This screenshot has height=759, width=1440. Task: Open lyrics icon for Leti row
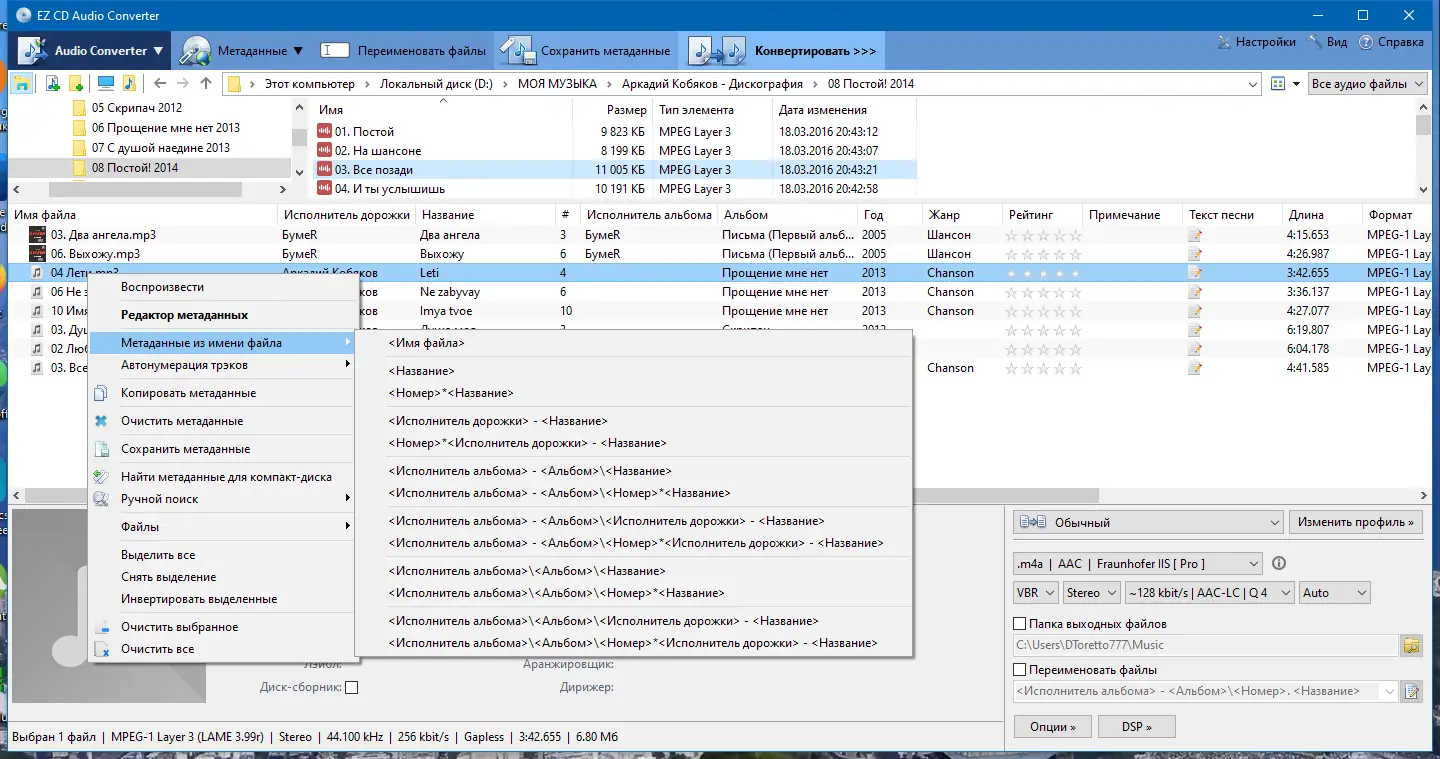(x=1195, y=273)
